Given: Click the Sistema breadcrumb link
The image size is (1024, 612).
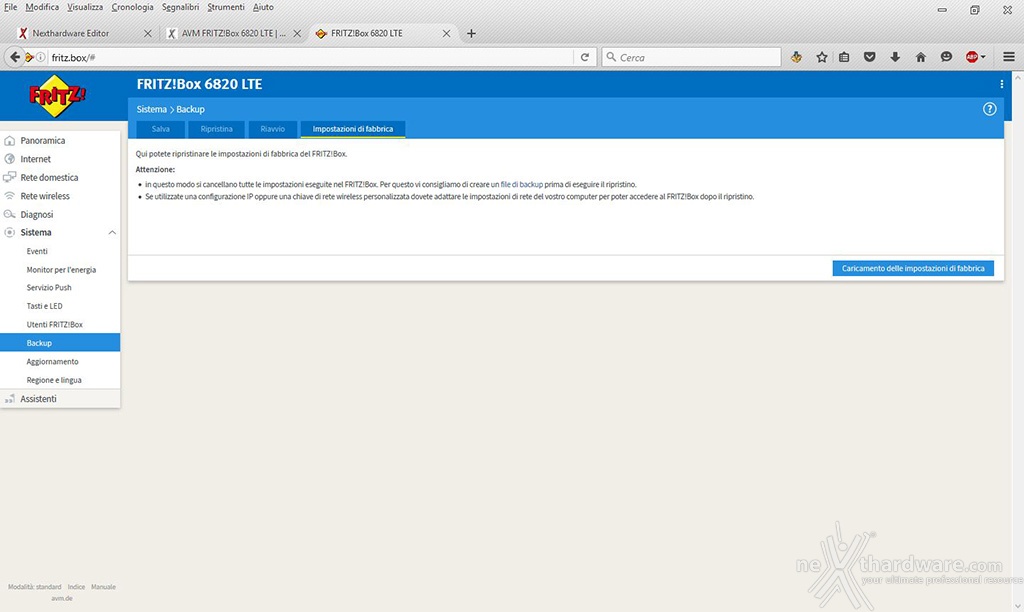Looking at the screenshot, I should [x=152, y=109].
